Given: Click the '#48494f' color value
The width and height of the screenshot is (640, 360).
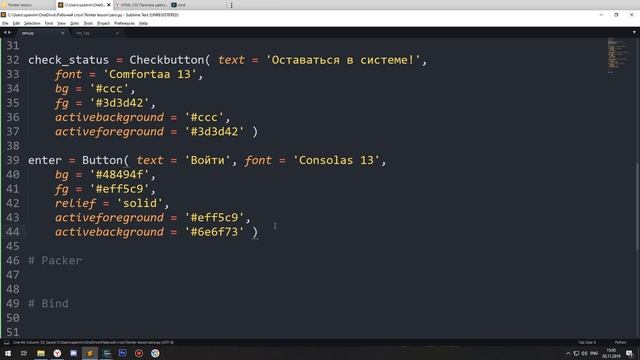Looking at the screenshot, I should pyautogui.click(x=119, y=175).
